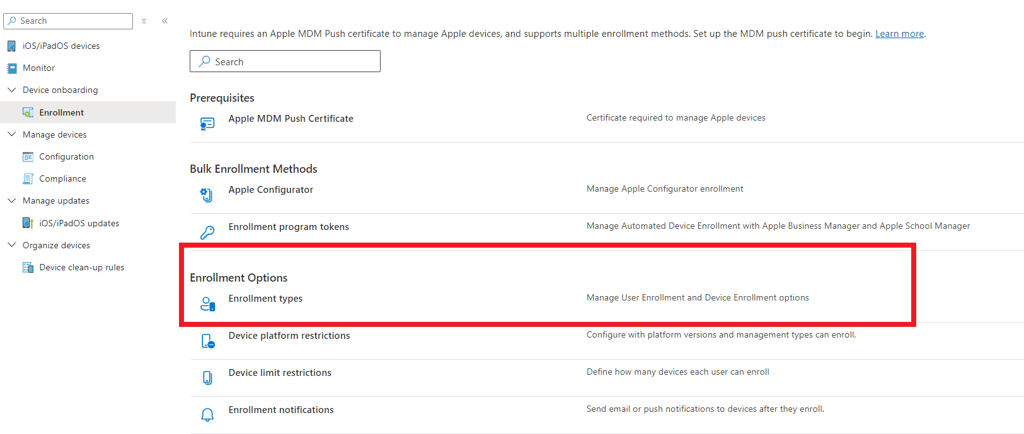This screenshot has height=434, width=1024.
Task: Click the Apple MDM Push Certificate icon
Action: (208, 124)
